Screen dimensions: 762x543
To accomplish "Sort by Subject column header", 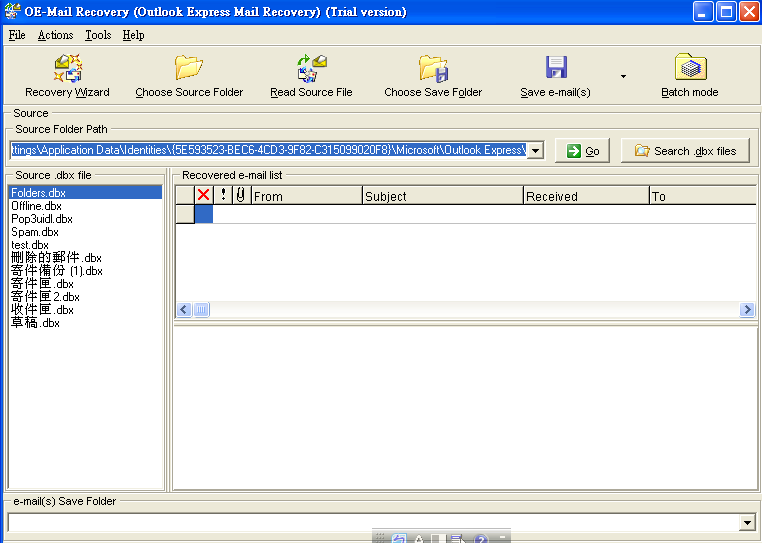I will 443,196.
